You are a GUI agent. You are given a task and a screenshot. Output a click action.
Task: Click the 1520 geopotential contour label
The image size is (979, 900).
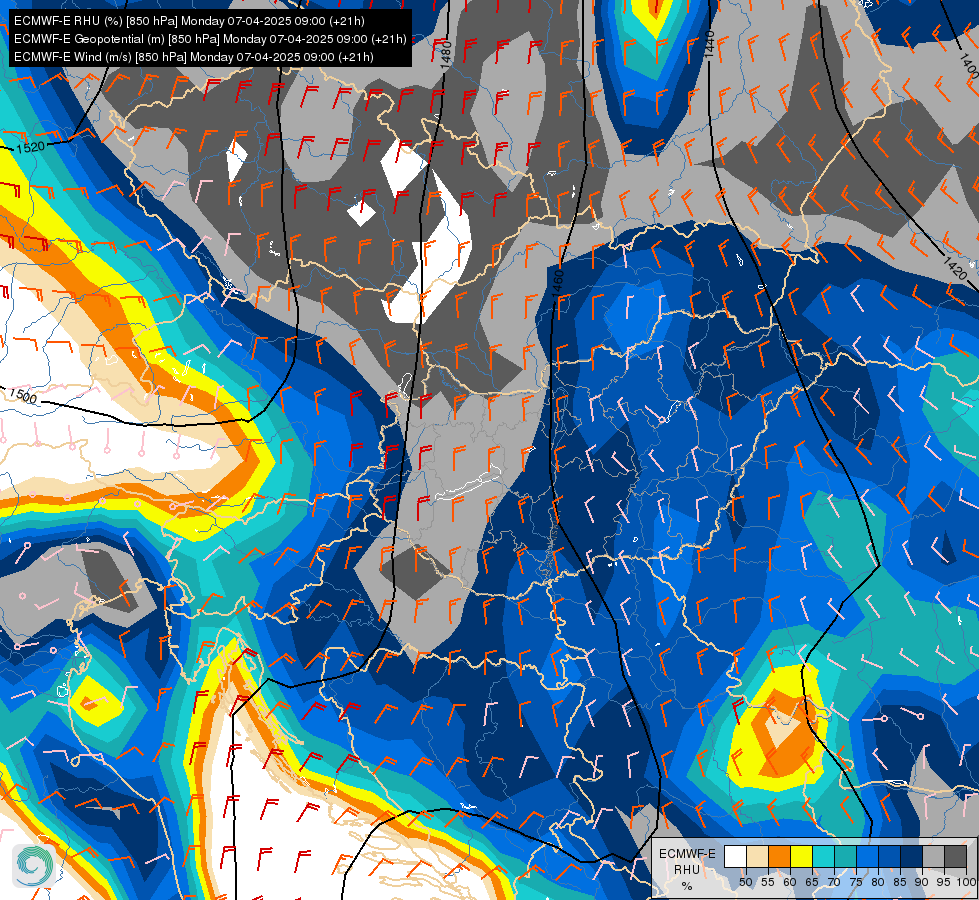click(31, 147)
